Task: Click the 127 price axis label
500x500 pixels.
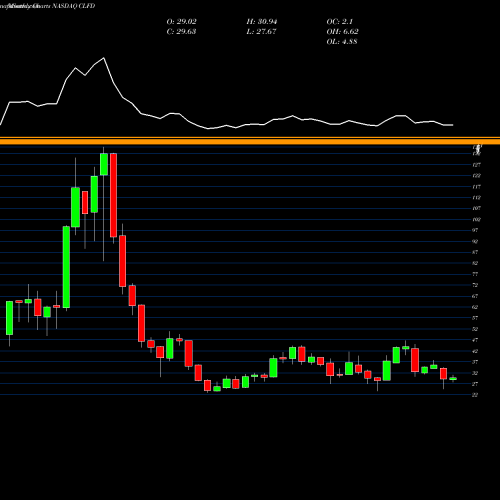Action: point(477,165)
